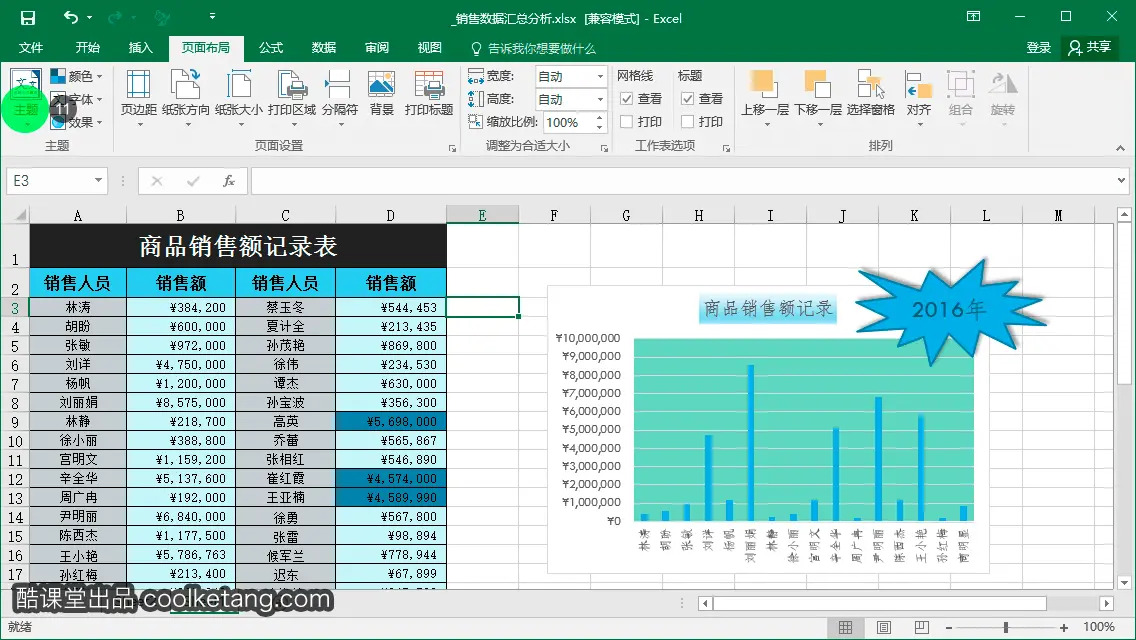Click the 商品销售额记录 chart title
The height and width of the screenshot is (640, 1136).
click(x=768, y=309)
